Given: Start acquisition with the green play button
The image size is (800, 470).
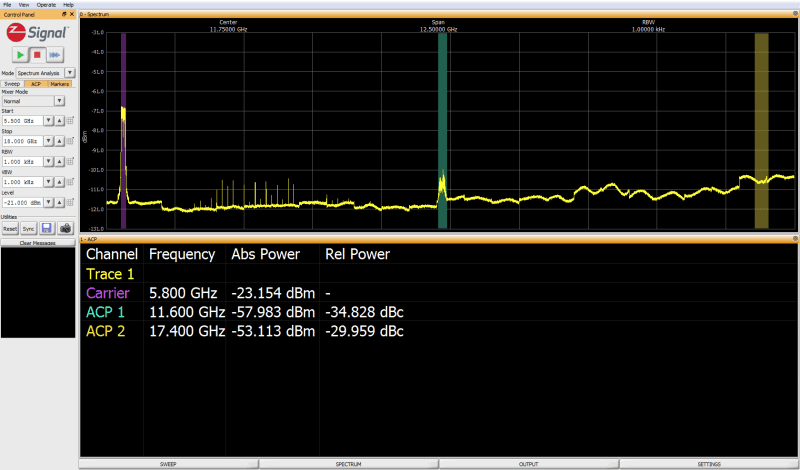Looking at the screenshot, I should pyautogui.click(x=20, y=55).
